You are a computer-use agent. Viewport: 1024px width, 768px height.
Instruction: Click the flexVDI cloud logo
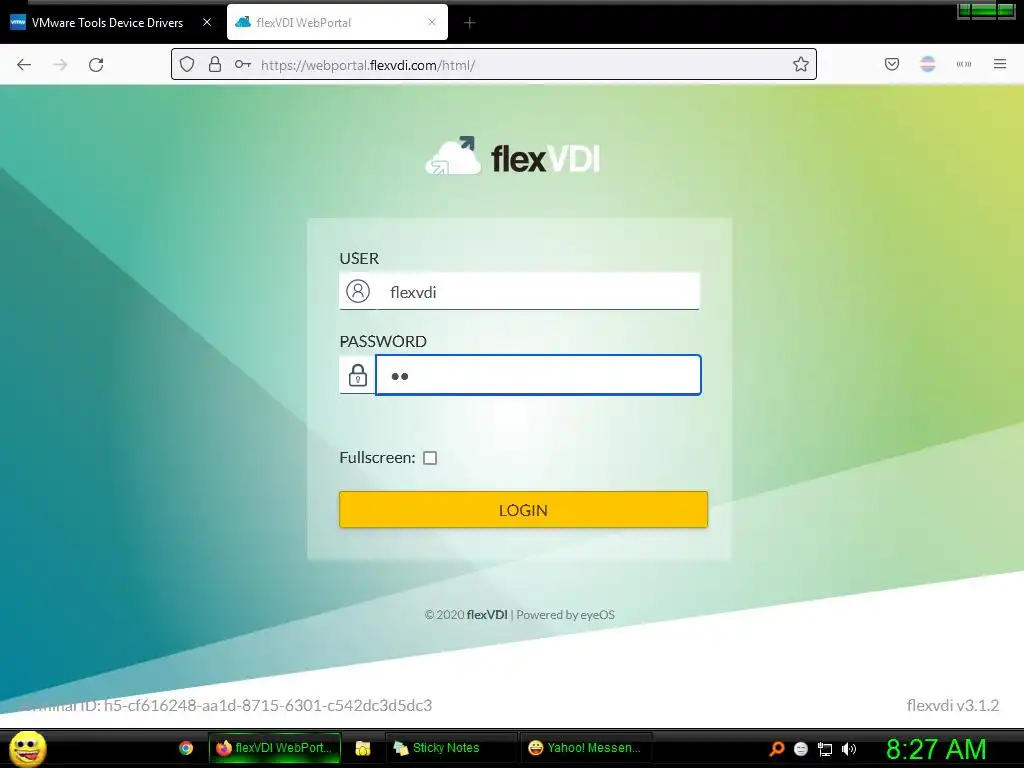click(513, 157)
